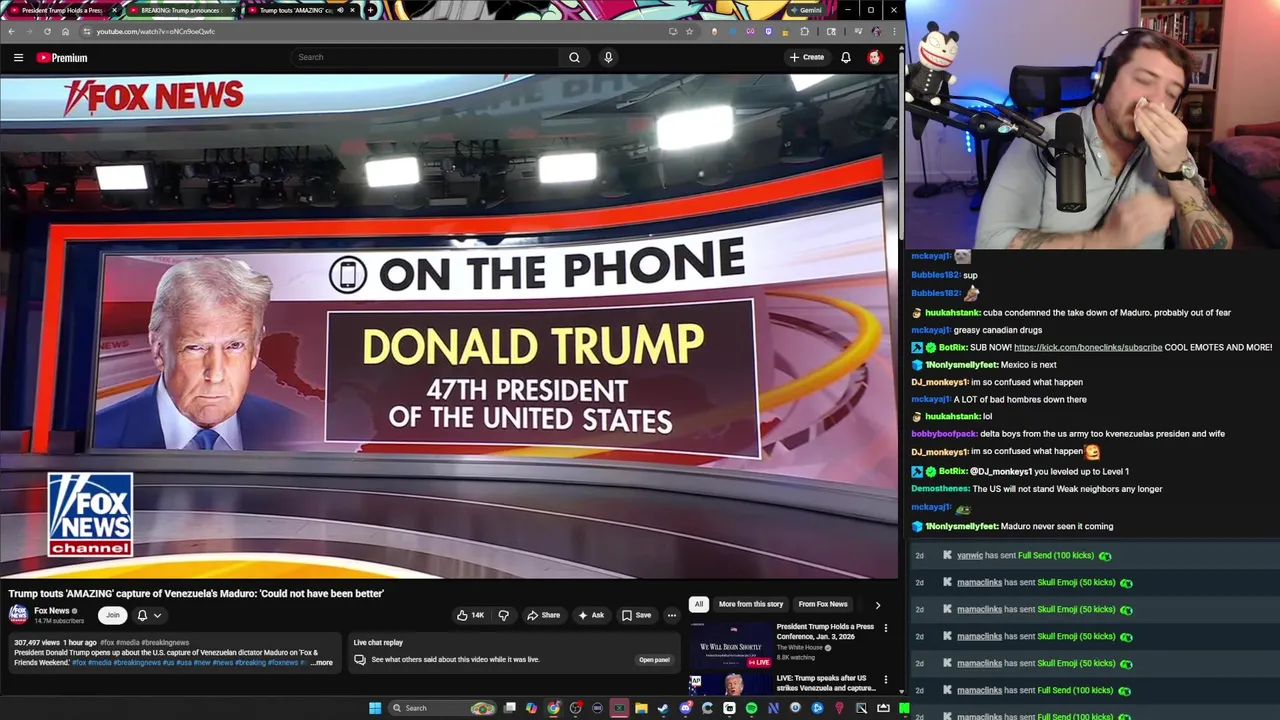Show more filter chips with right chevron

878,605
